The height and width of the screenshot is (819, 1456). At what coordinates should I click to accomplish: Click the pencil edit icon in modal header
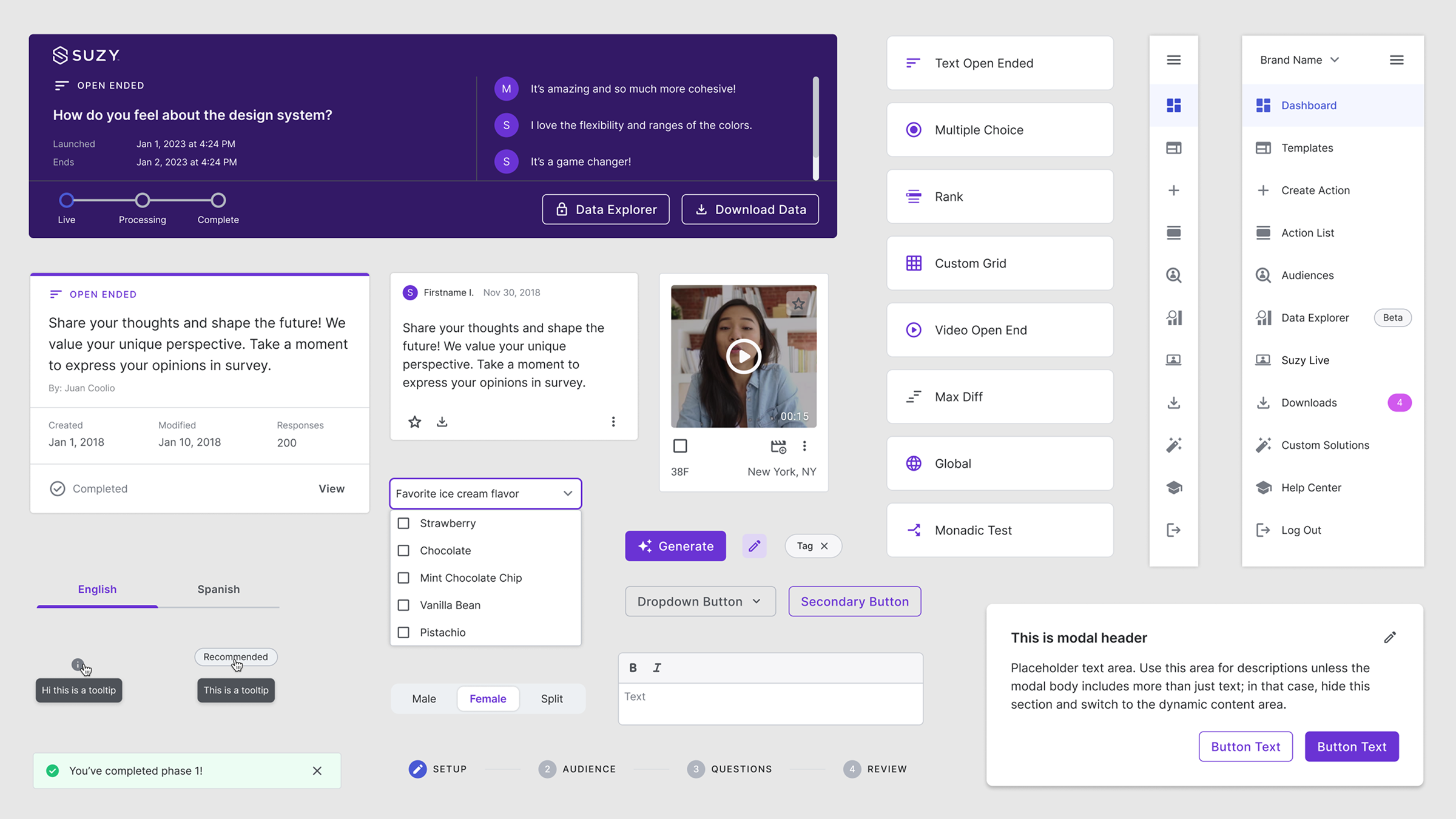(1390, 637)
